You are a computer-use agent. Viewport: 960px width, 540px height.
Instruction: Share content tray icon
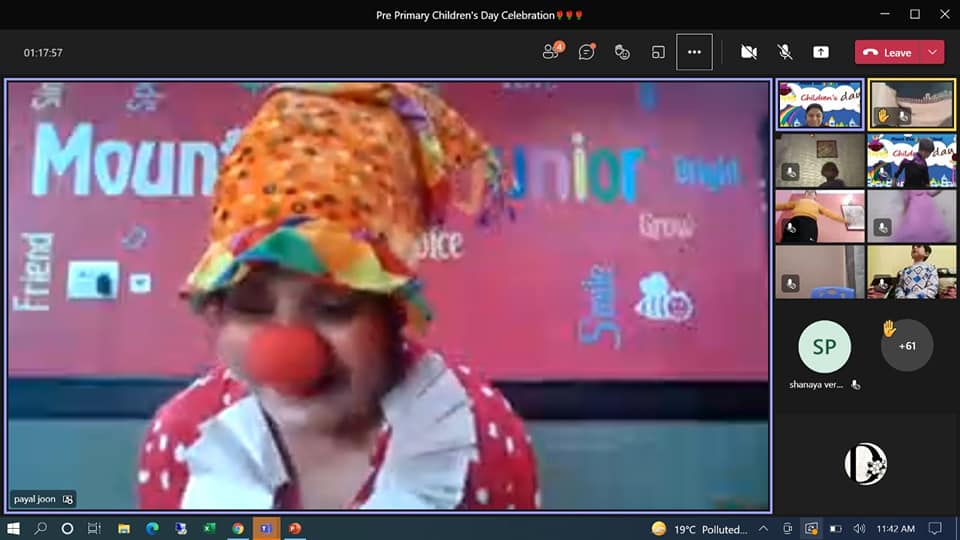point(821,52)
